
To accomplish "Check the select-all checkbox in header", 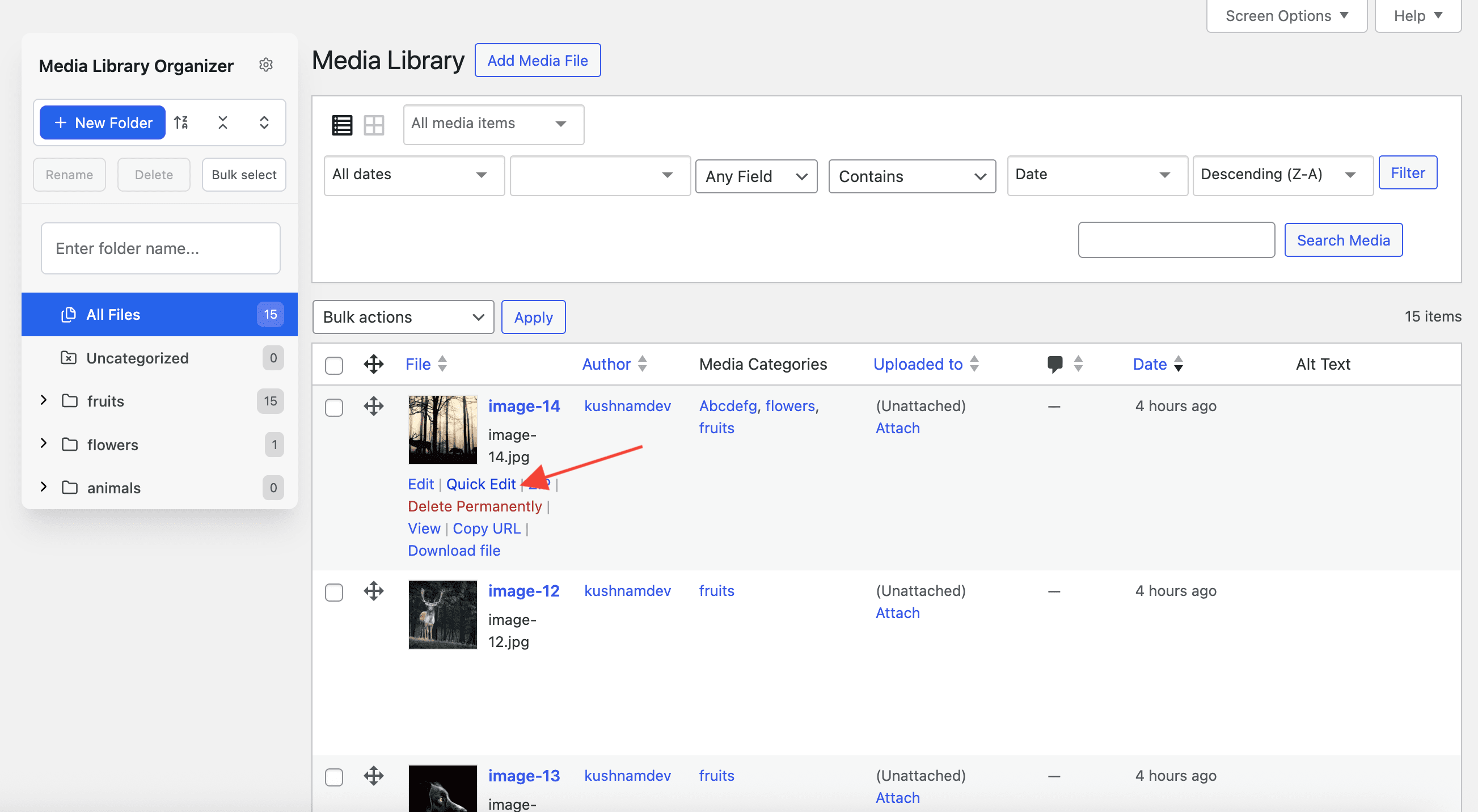I will (x=334, y=365).
